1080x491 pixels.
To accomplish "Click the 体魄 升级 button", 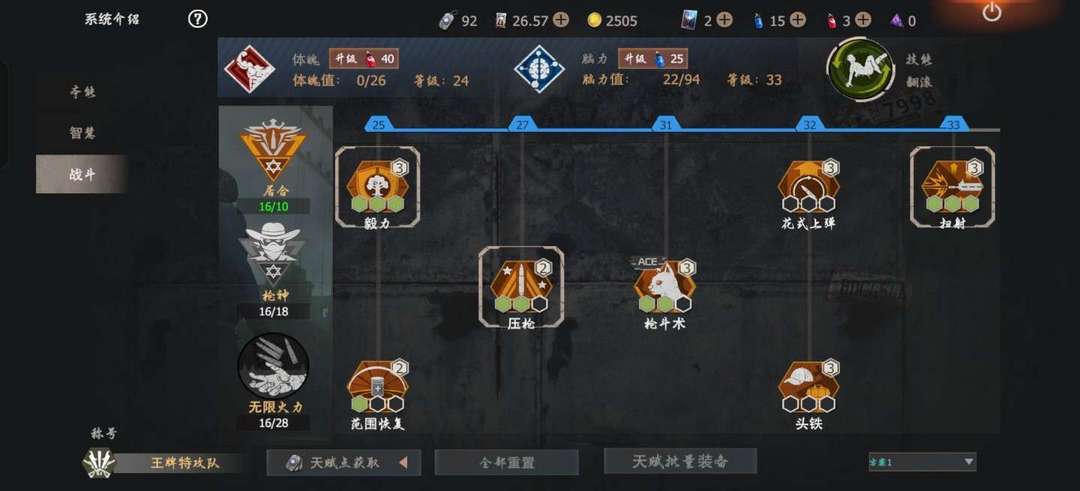I will (x=364, y=59).
